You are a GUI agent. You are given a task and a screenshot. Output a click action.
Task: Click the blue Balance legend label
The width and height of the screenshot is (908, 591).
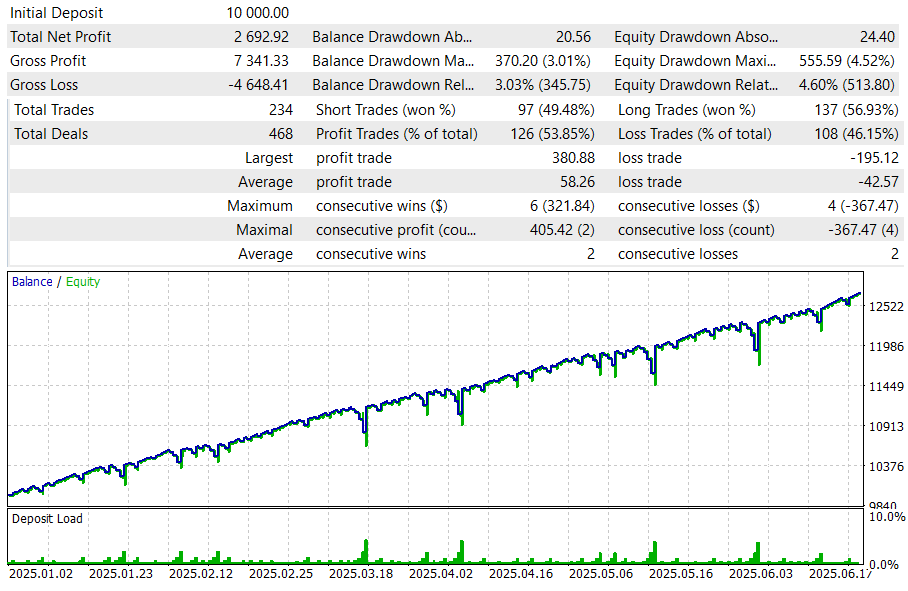pyautogui.click(x=32, y=282)
